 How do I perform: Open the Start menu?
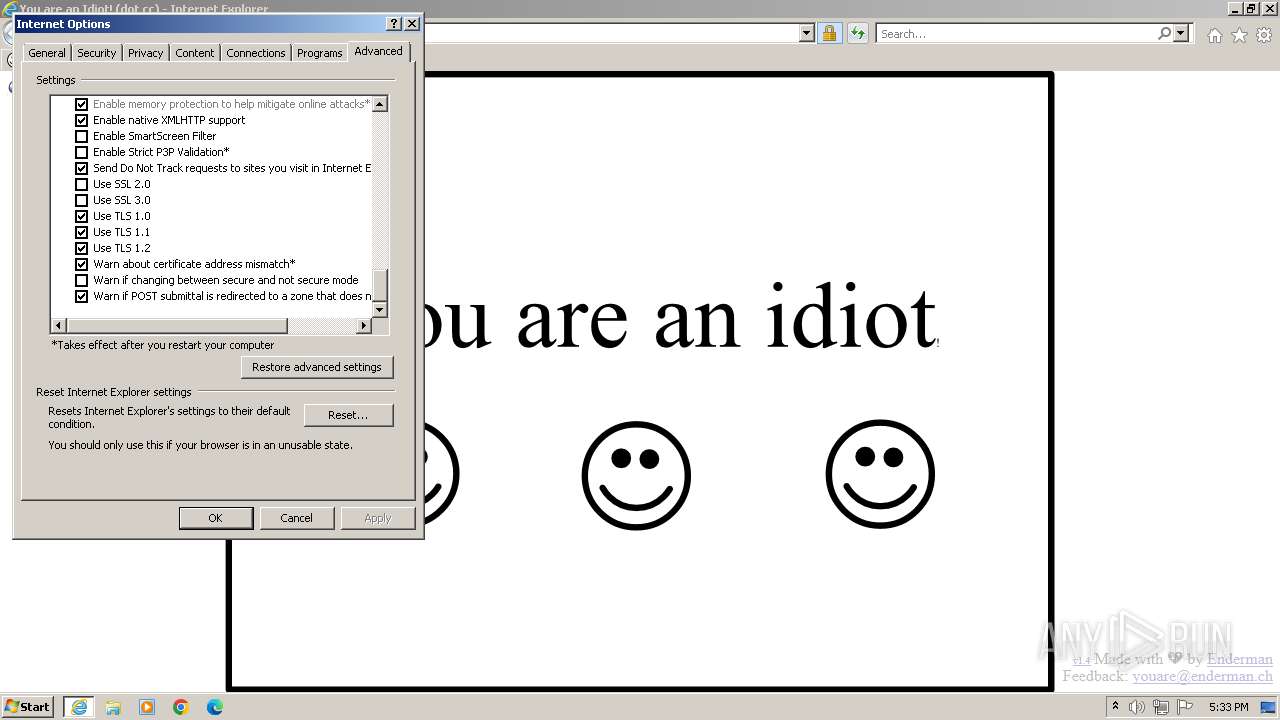coord(27,707)
